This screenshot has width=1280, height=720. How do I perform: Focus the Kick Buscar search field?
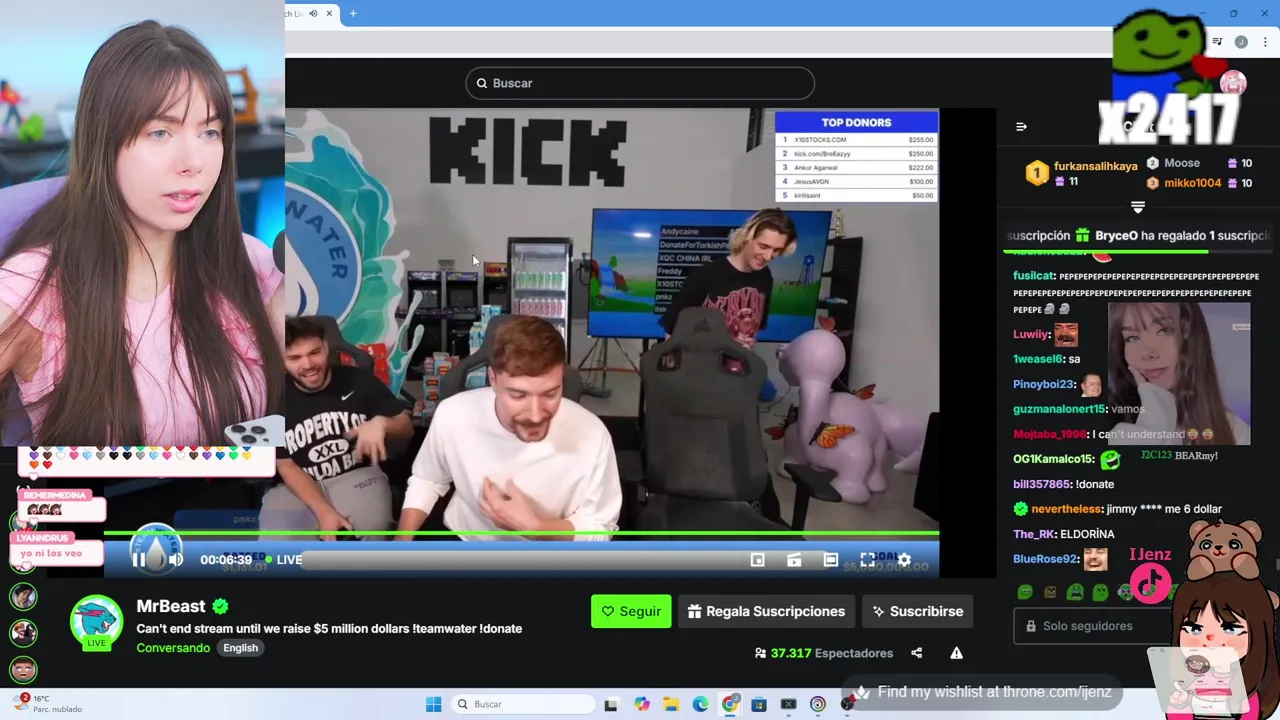640,83
